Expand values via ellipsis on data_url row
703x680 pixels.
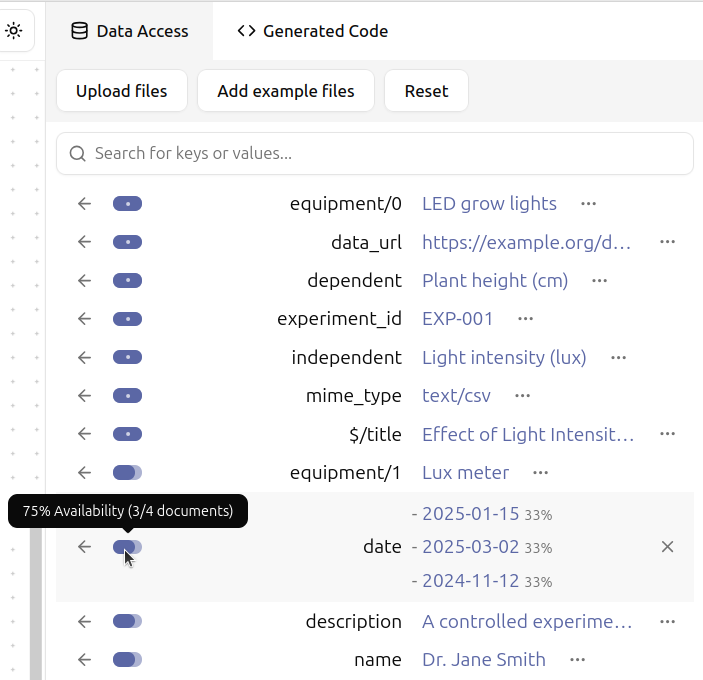click(667, 242)
